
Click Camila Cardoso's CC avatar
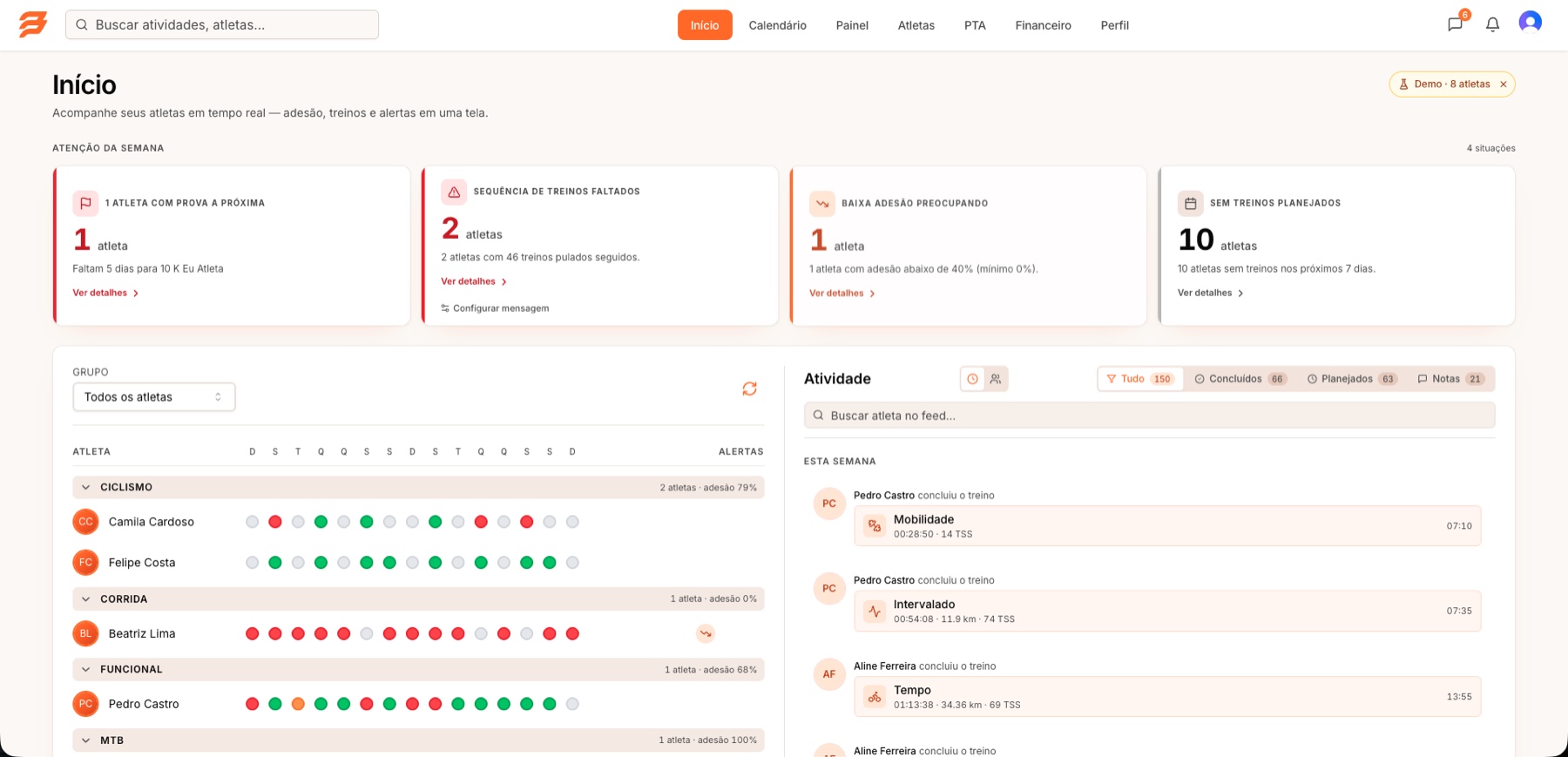pyautogui.click(x=85, y=522)
